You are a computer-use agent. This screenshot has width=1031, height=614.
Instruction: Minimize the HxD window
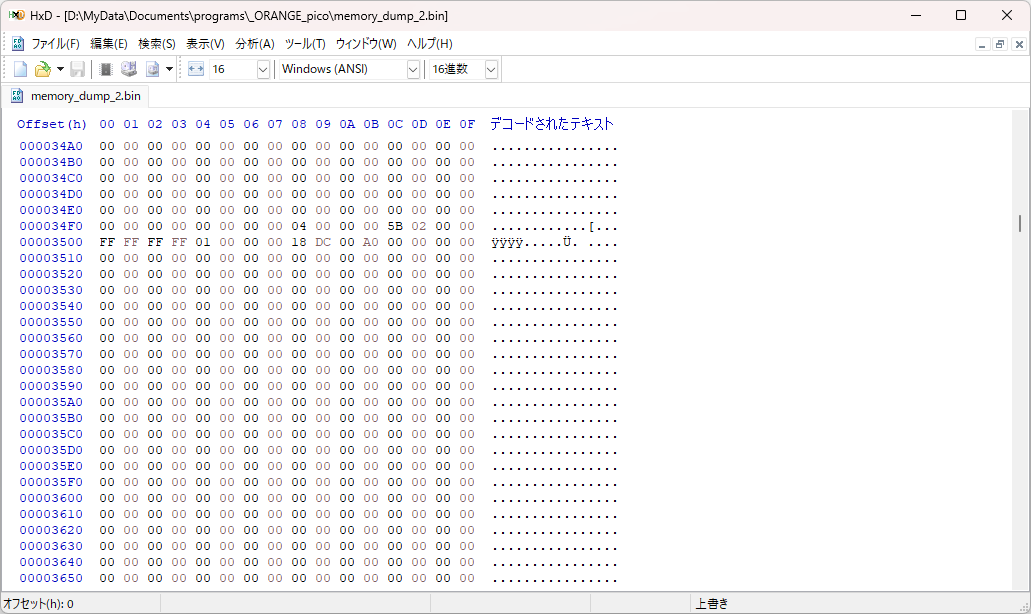[x=916, y=15]
